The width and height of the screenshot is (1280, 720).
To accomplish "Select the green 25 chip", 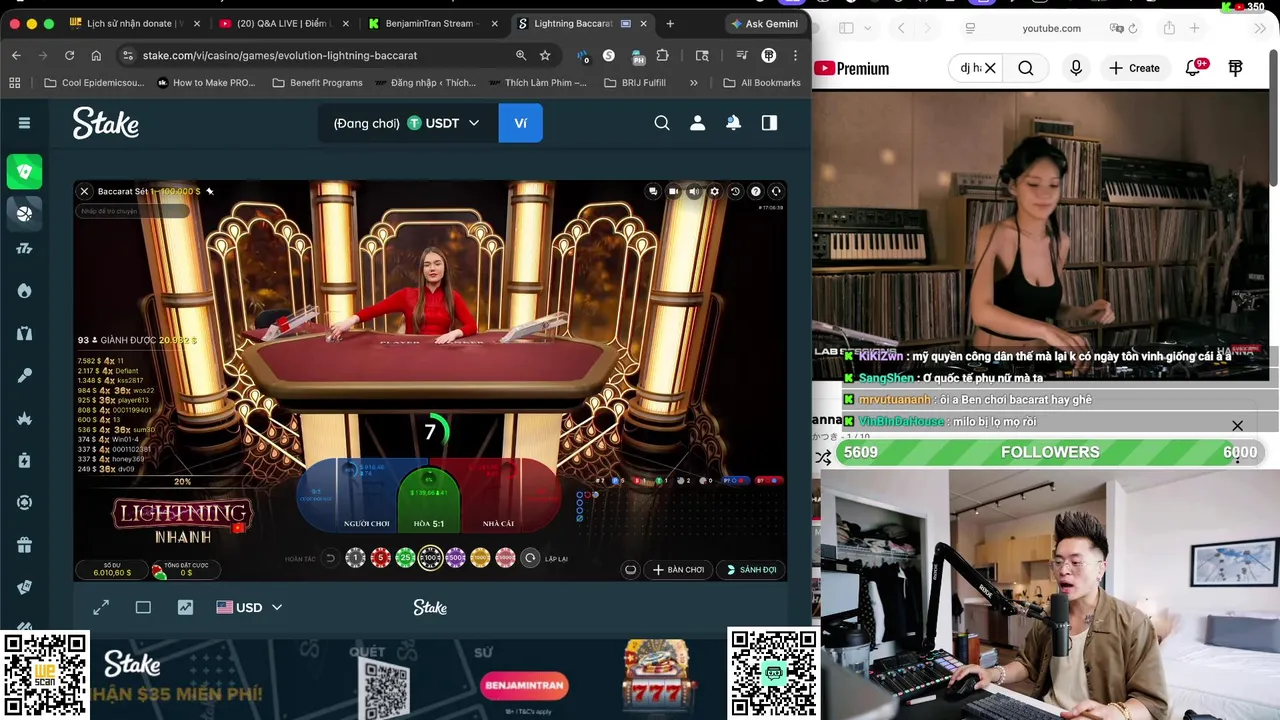I will pyautogui.click(x=405, y=558).
